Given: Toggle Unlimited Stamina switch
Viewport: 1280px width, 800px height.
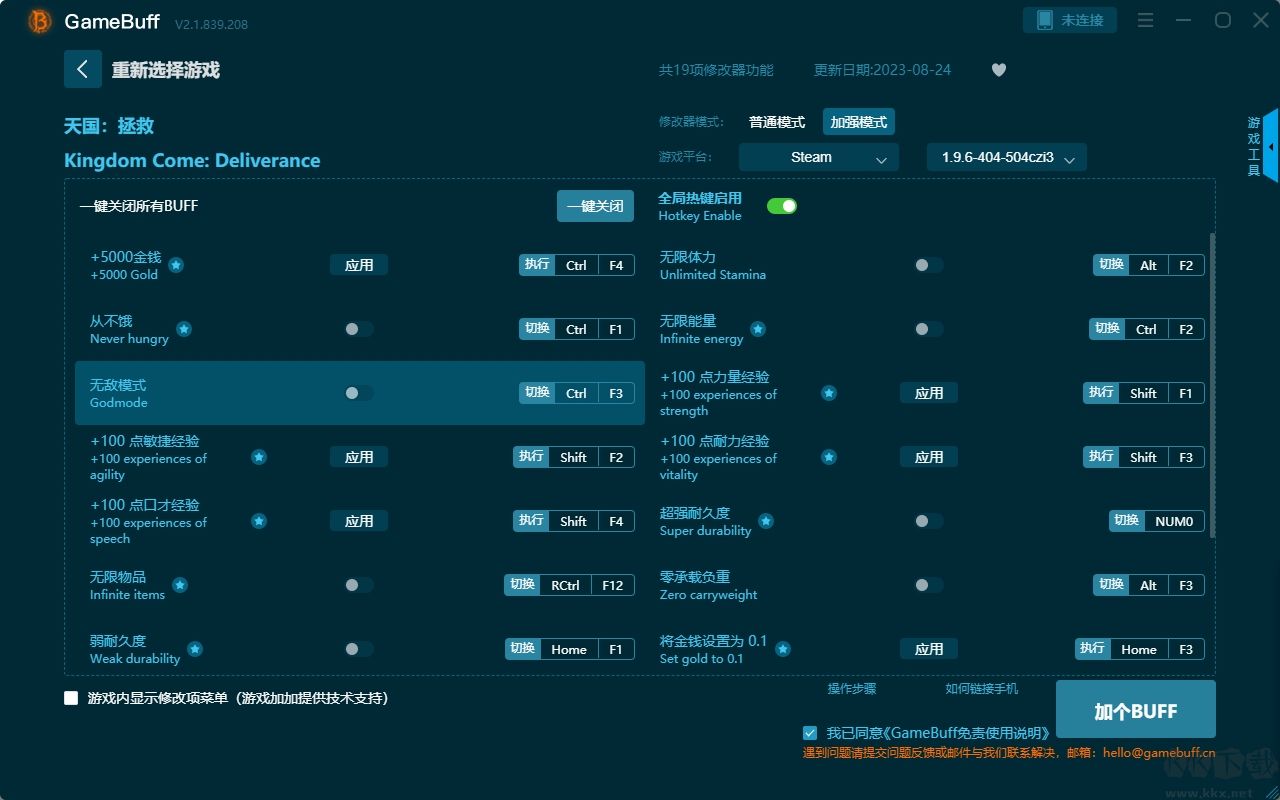Looking at the screenshot, I should [x=929, y=265].
